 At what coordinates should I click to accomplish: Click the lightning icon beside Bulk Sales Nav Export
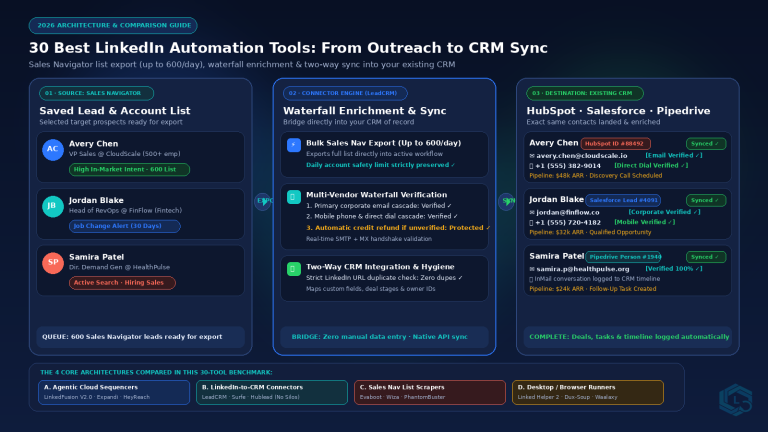point(294,145)
